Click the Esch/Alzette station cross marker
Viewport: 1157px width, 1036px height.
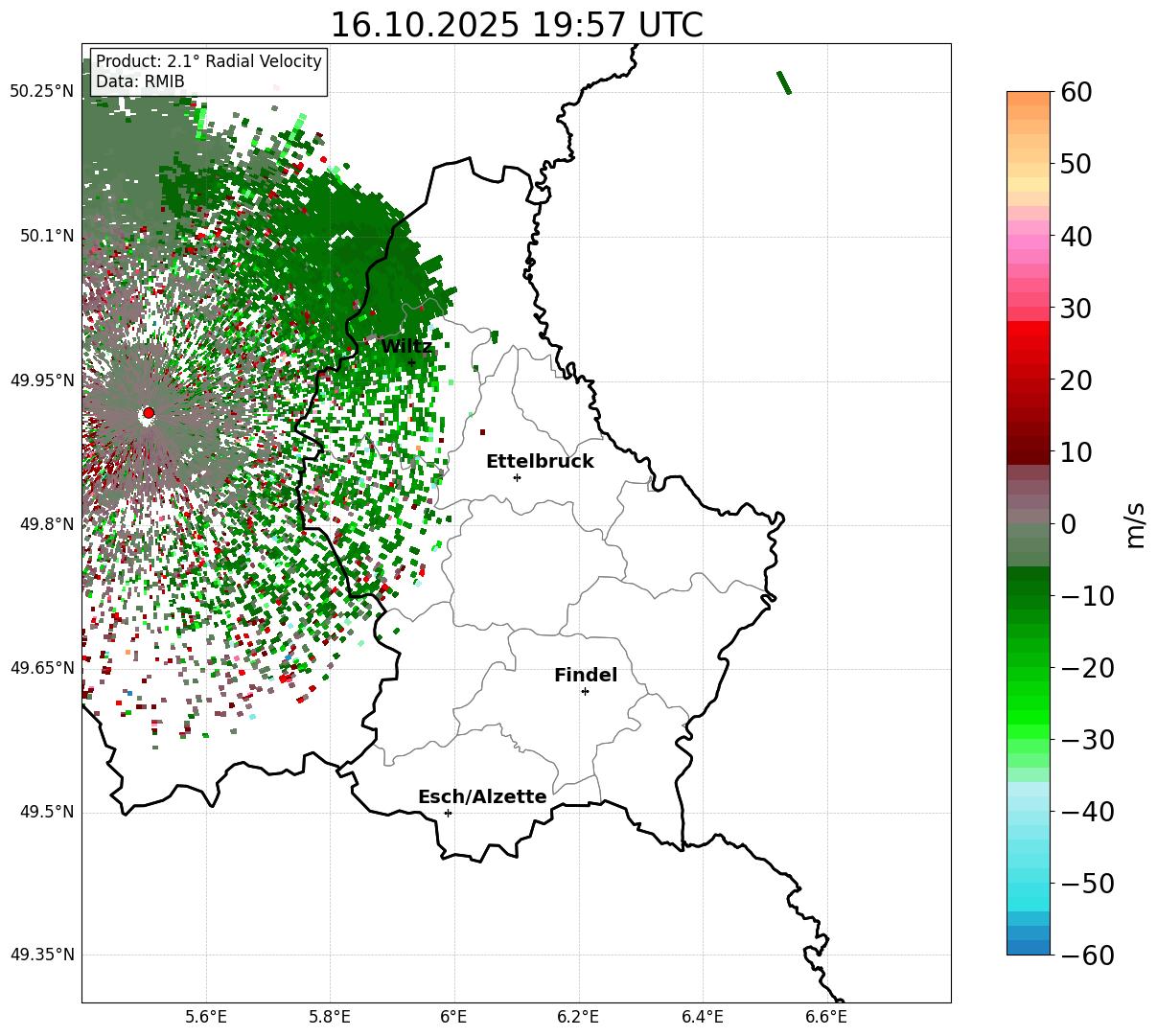tap(448, 813)
